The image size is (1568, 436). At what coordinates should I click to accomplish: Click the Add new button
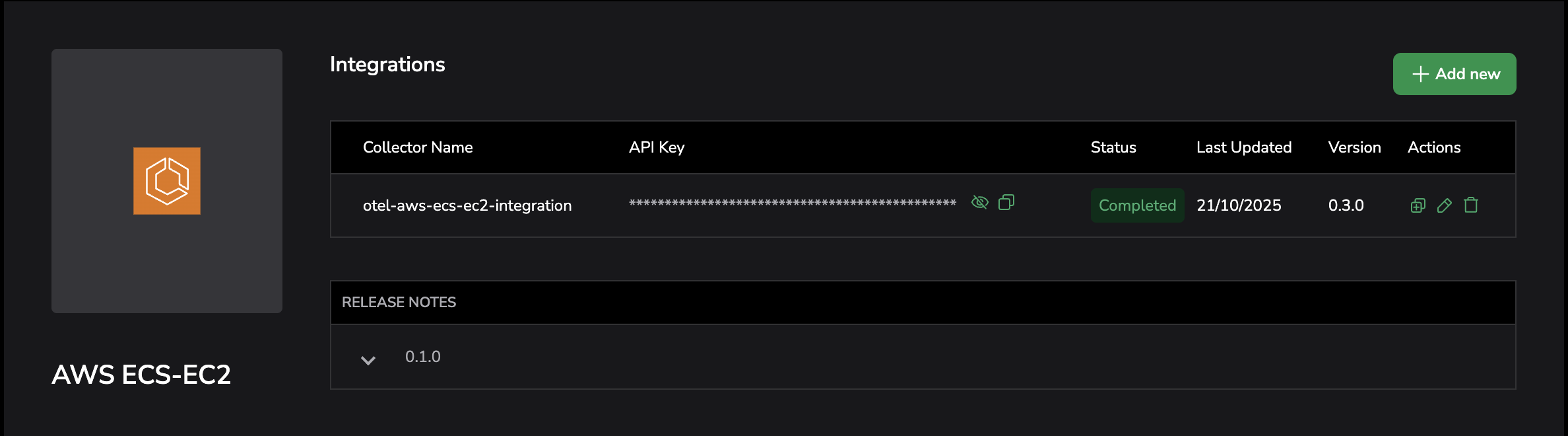pos(1454,74)
